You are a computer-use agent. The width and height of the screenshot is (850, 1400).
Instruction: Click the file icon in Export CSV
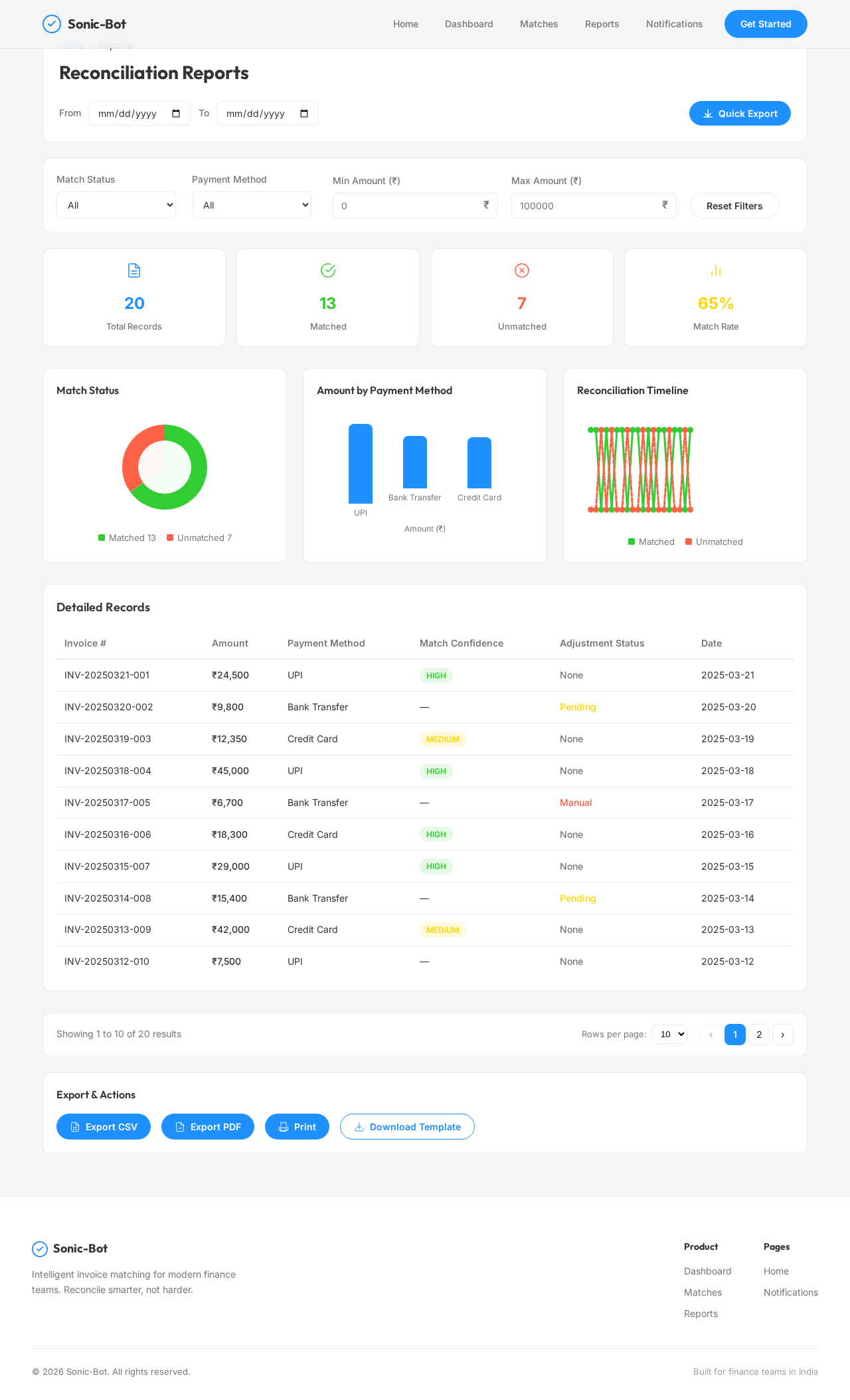pyautogui.click(x=75, y=1127)
